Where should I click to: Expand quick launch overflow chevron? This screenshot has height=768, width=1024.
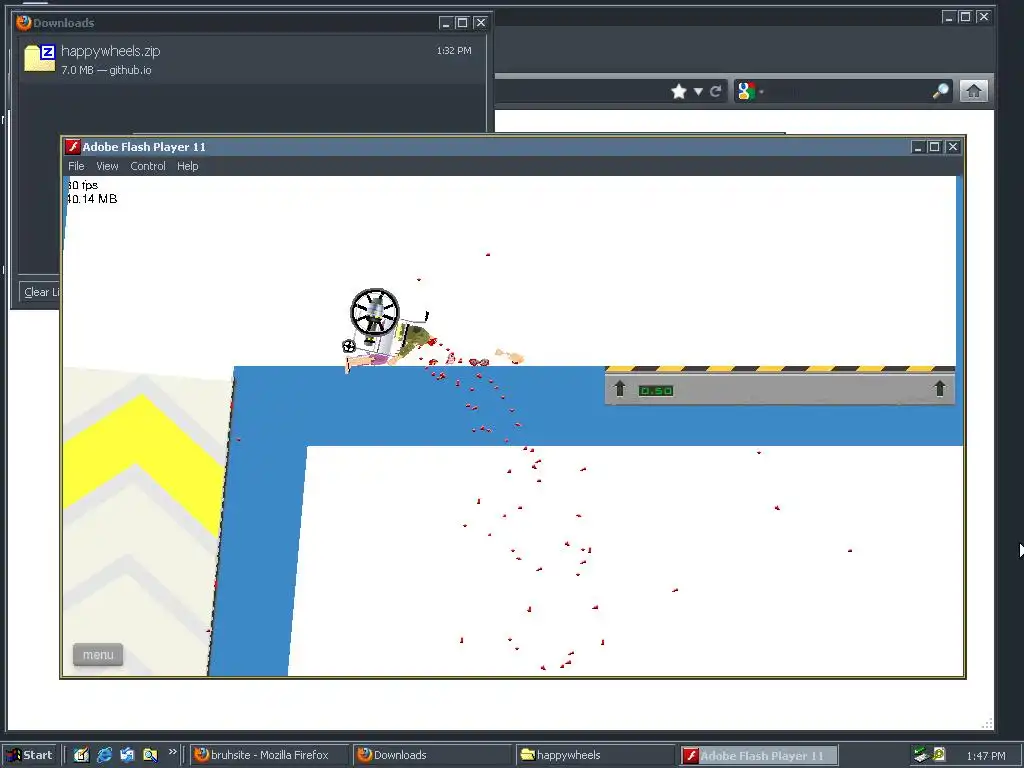pos(172,752)
